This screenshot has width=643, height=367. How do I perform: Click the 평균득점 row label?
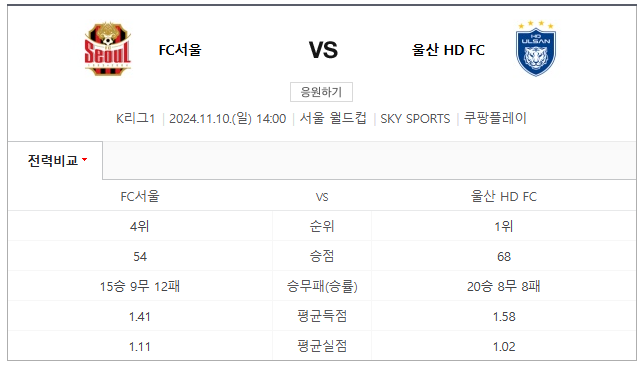tap(322, 316)
